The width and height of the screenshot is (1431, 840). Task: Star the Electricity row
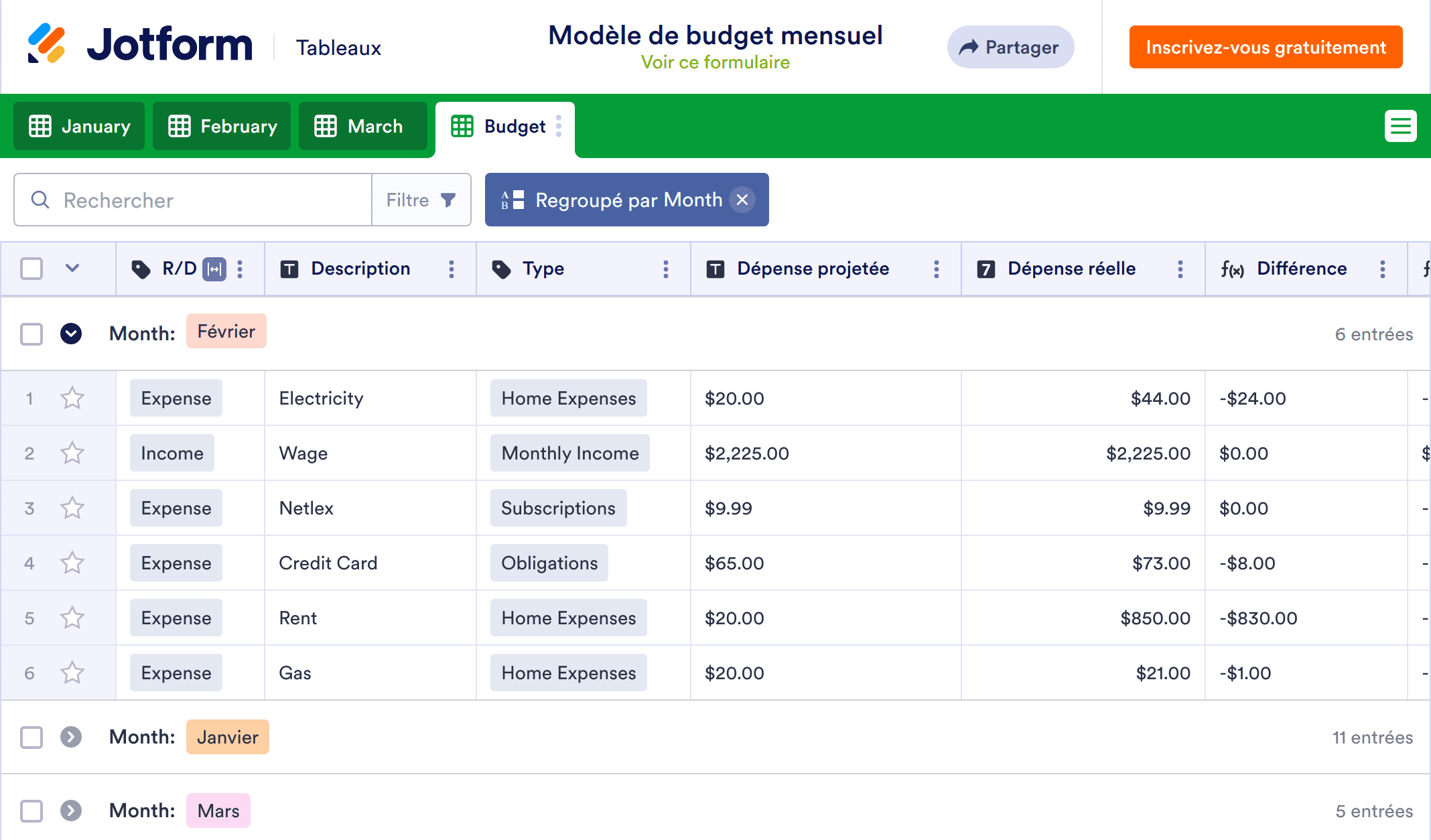[72, 399]
